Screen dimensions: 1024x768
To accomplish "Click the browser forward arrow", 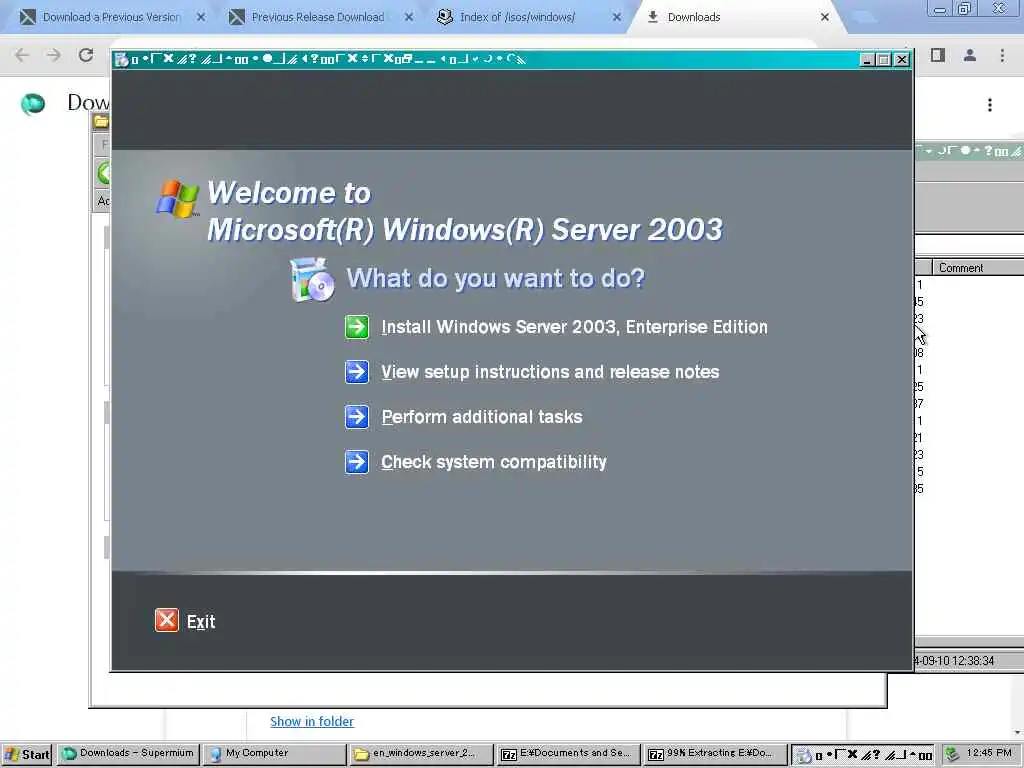I will 54,56.
